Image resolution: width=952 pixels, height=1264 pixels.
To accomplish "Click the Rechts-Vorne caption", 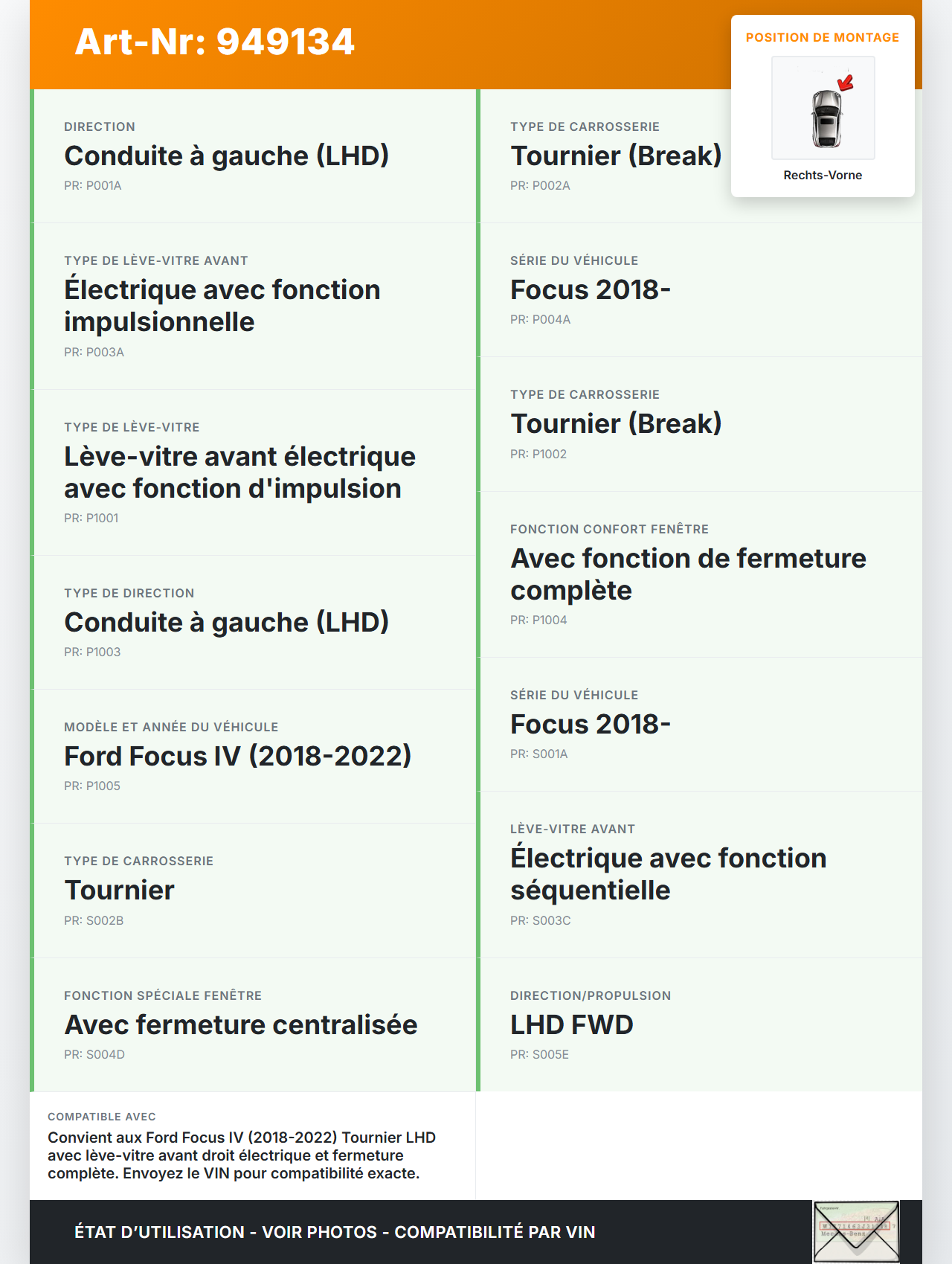I will point(822,175).
